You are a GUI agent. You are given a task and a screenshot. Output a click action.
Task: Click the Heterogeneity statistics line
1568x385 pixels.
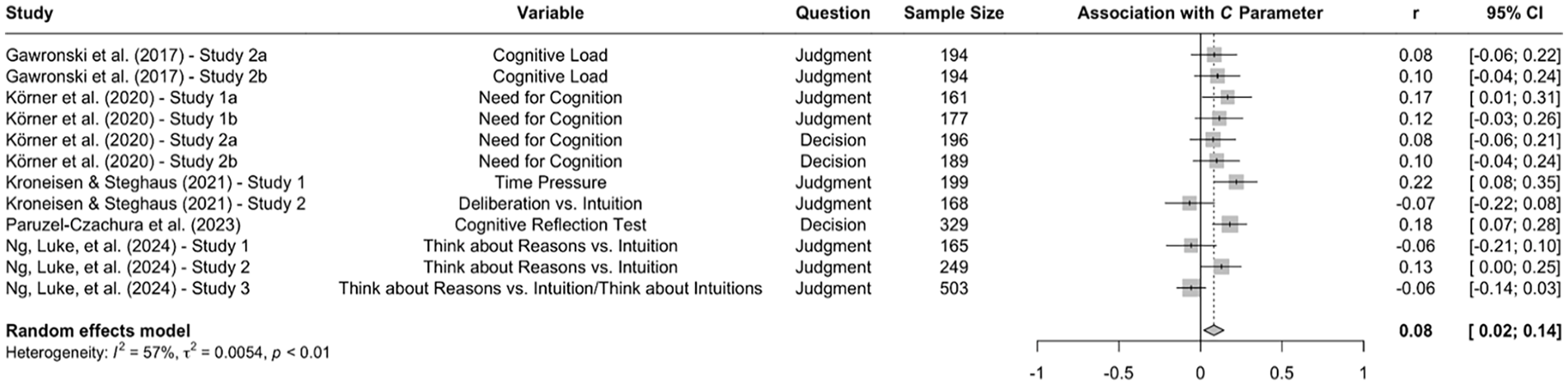167,353
